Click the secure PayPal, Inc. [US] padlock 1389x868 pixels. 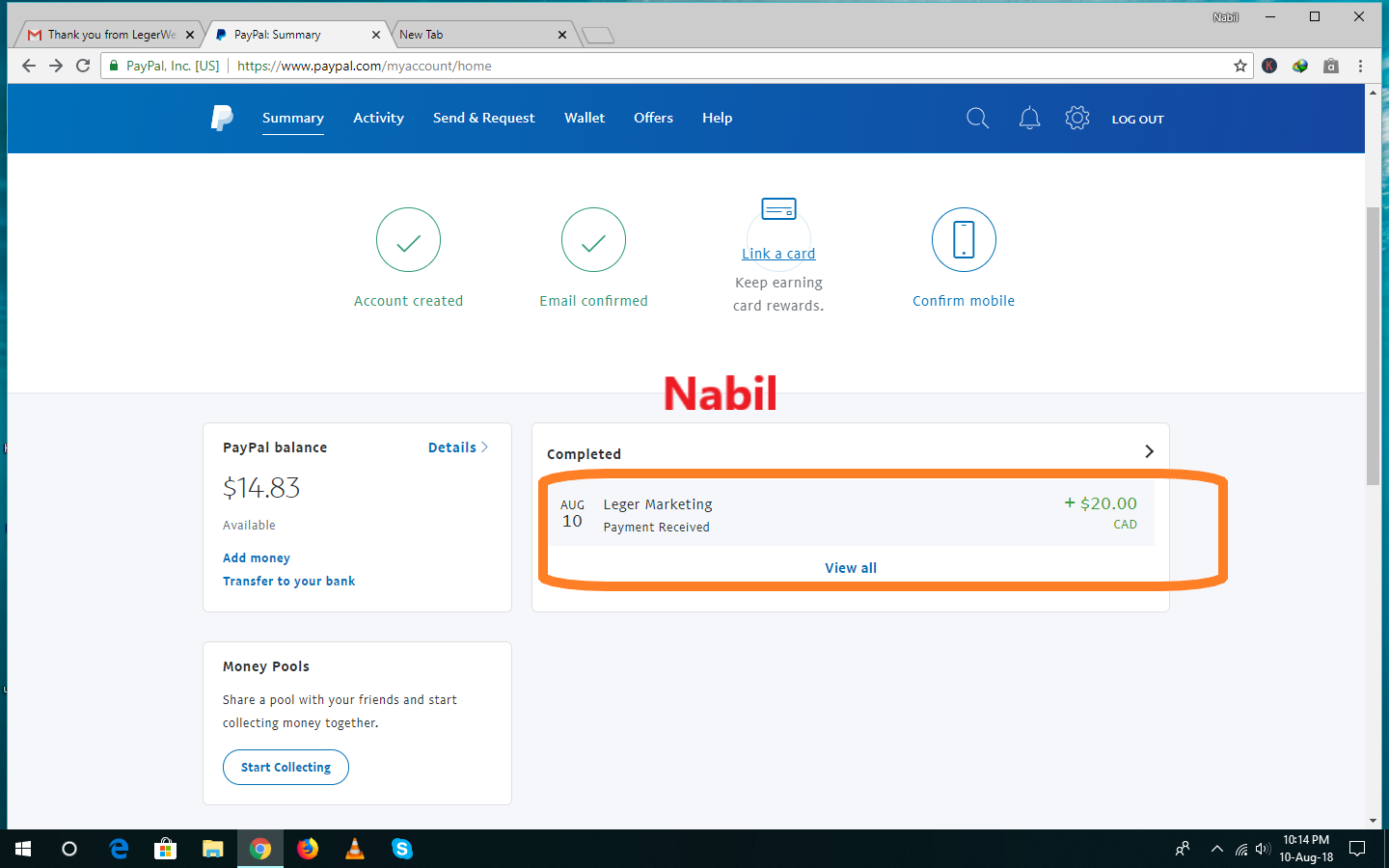[114, 66]
